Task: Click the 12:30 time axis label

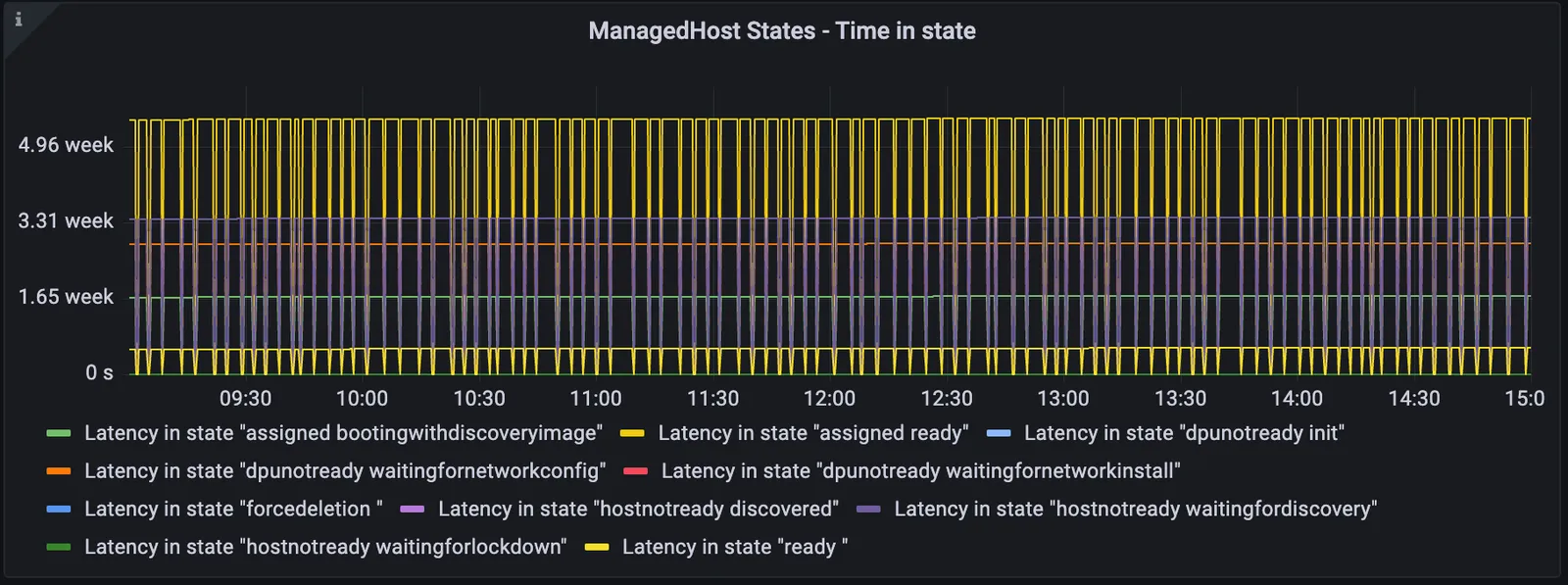Action: pos(947,399)
